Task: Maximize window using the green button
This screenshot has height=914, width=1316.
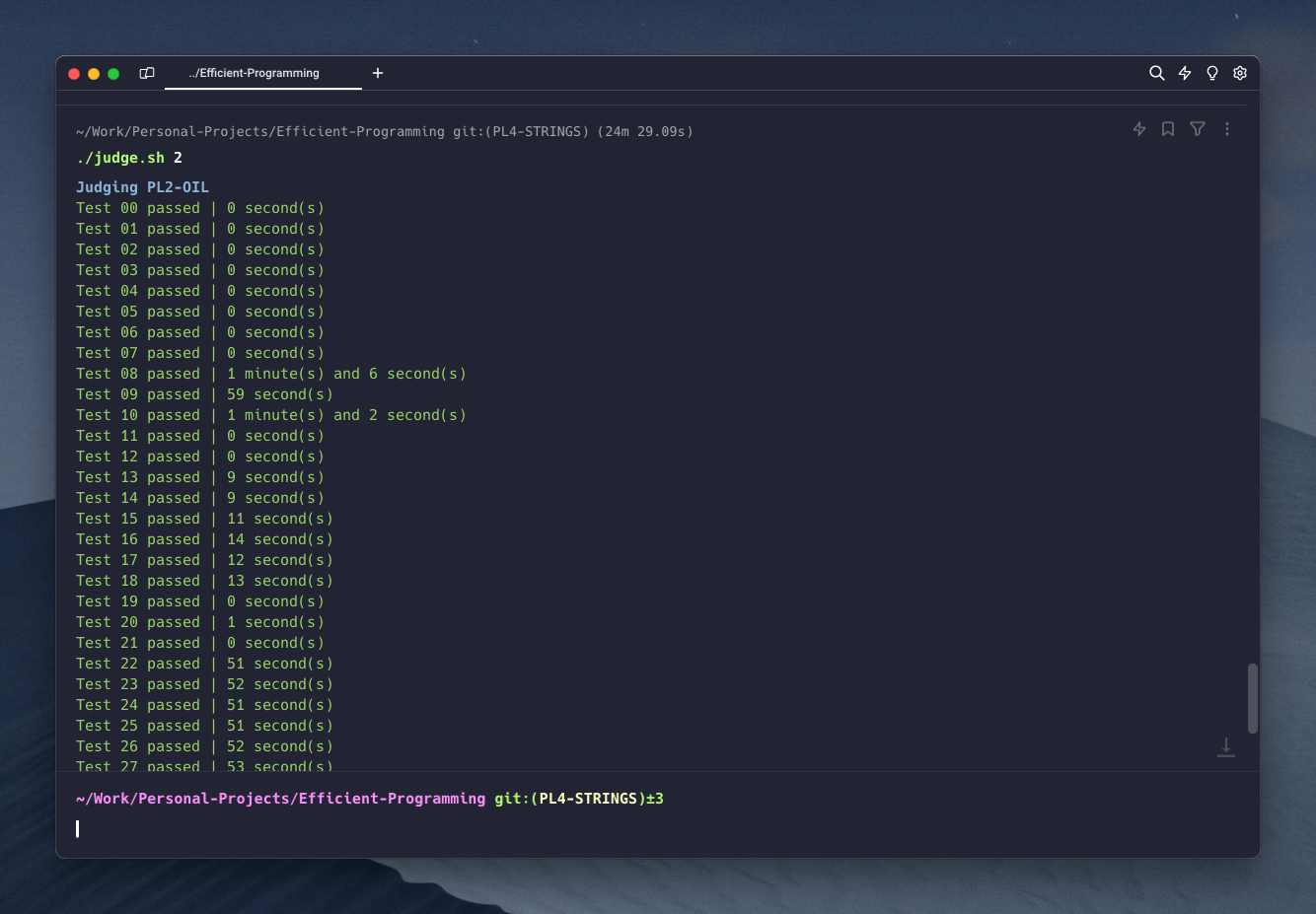Action: (x=113, y=74)
